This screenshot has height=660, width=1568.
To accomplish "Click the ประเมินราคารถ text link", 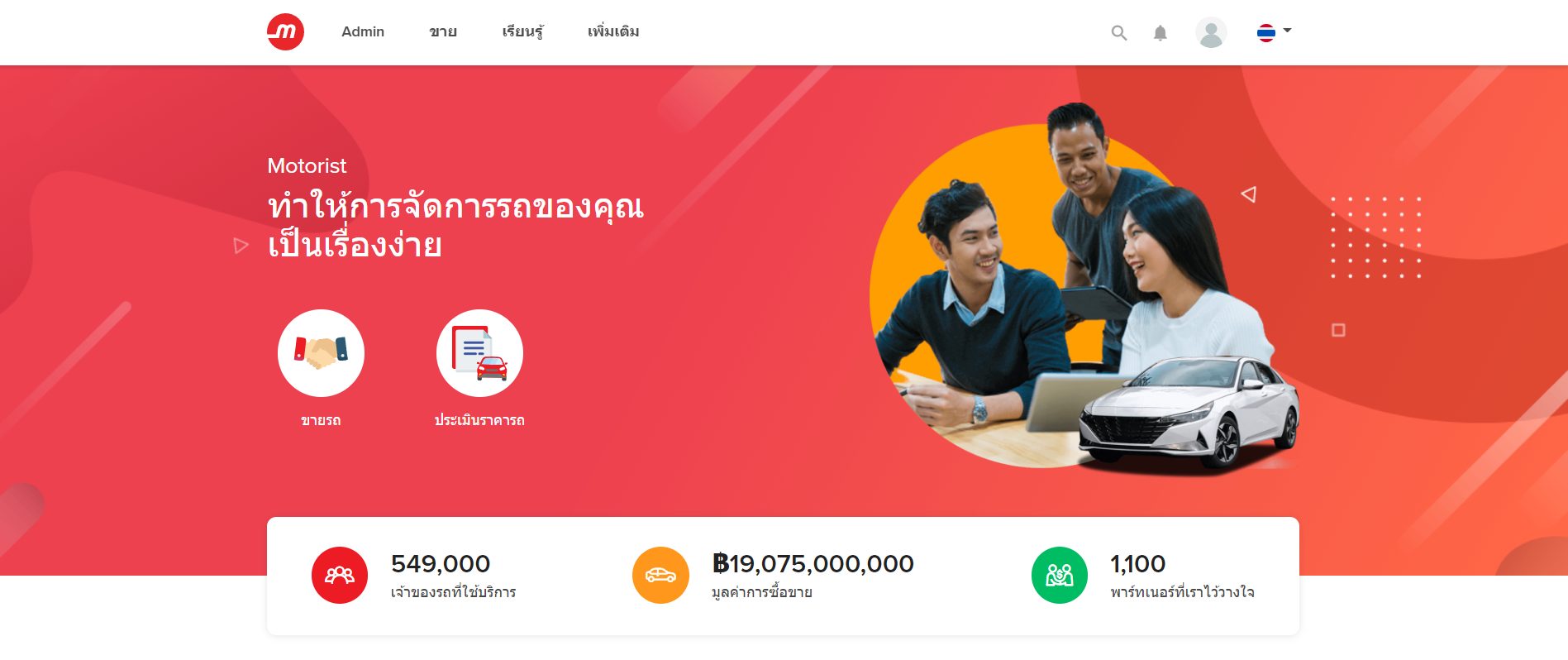I will coord(479,420).
